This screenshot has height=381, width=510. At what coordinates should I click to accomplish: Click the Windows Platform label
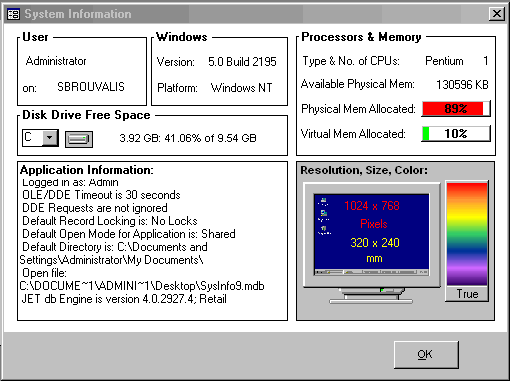pos(177,88)
